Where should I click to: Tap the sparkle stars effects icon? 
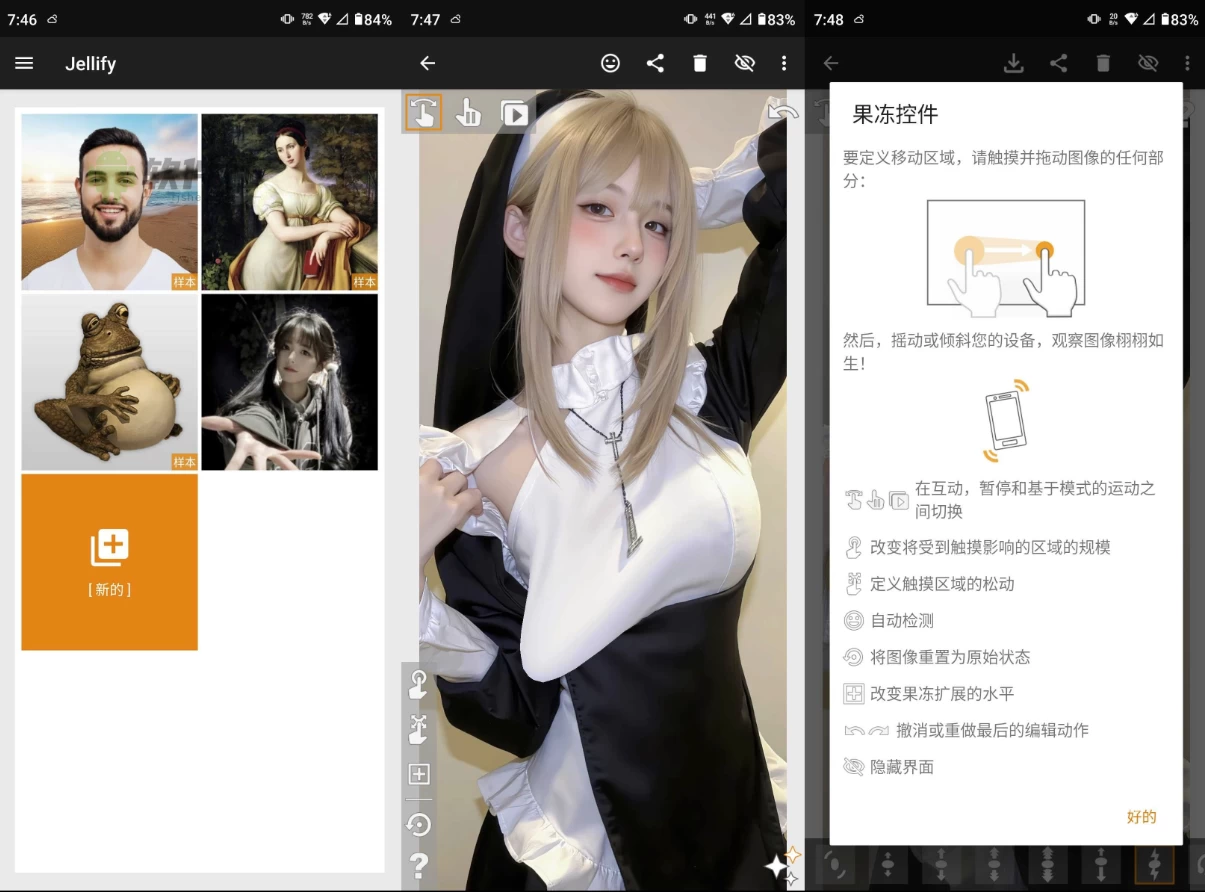[782, 865]
